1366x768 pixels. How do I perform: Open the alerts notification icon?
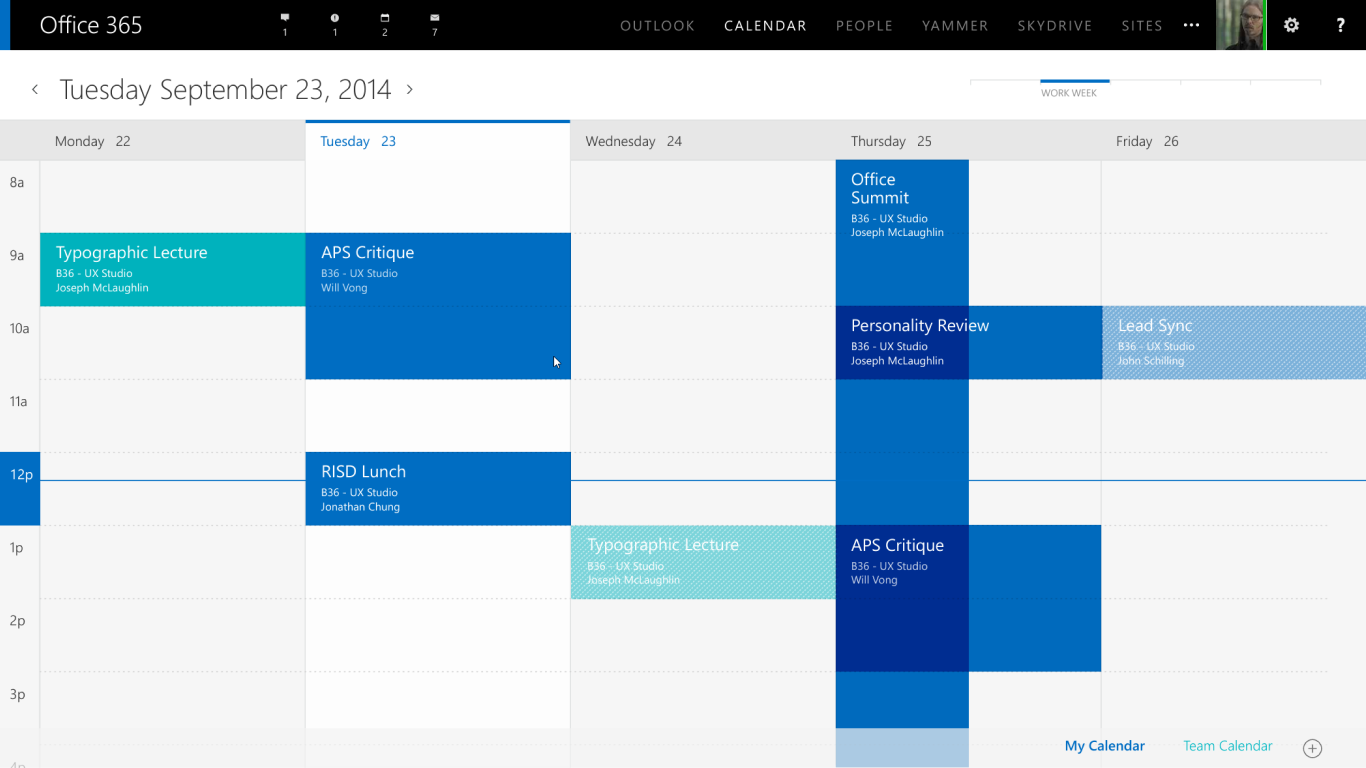coord(335,18)
